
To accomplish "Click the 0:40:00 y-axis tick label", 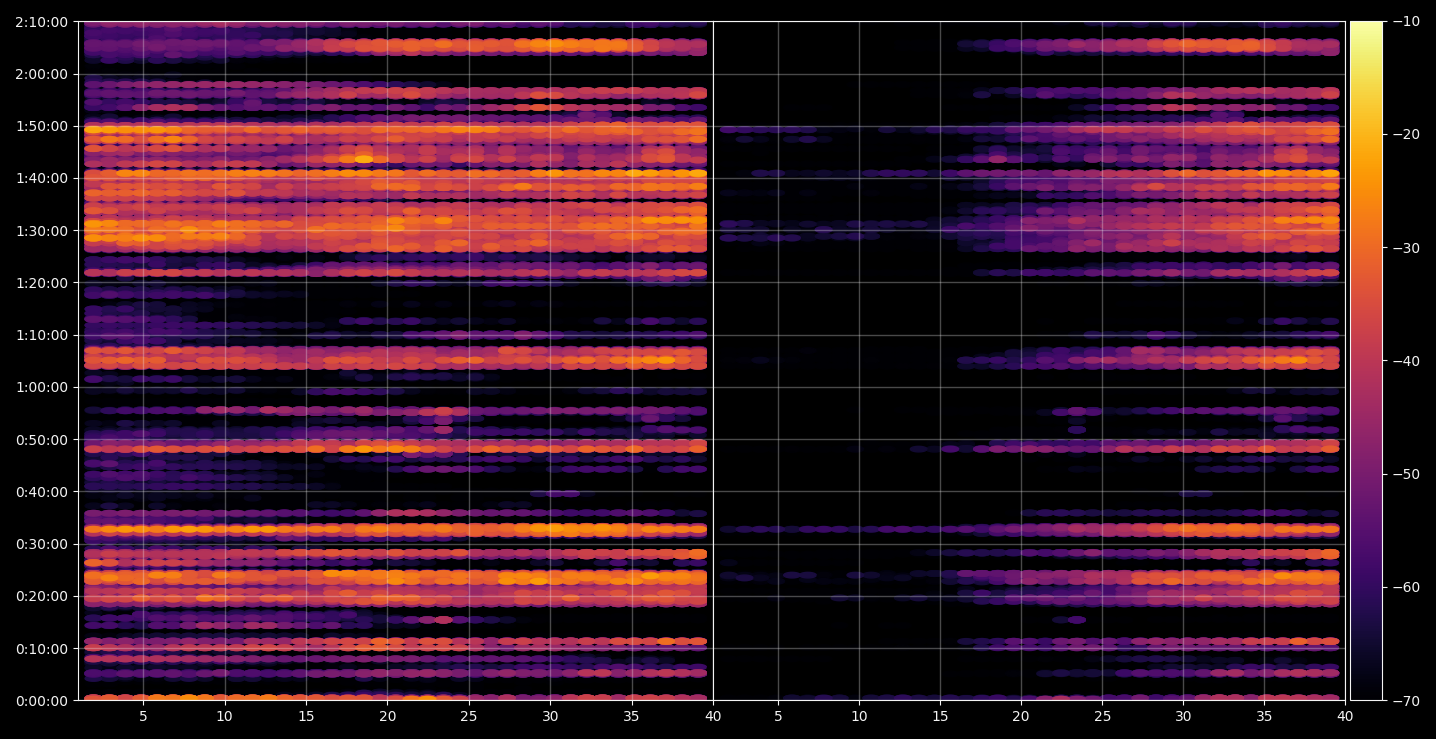I will coord(41,491).
